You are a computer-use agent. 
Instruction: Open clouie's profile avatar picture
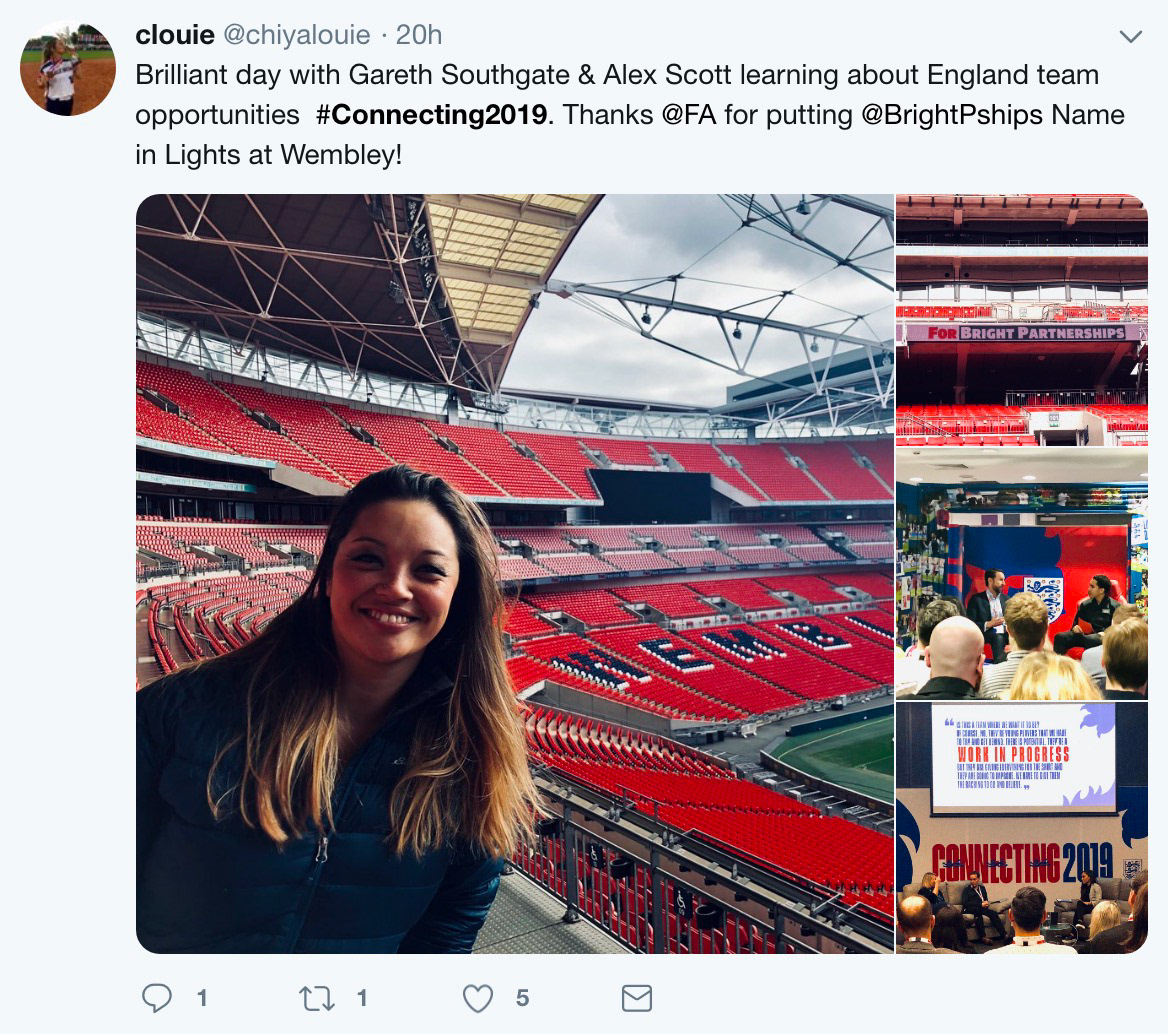tap(68, 68)
